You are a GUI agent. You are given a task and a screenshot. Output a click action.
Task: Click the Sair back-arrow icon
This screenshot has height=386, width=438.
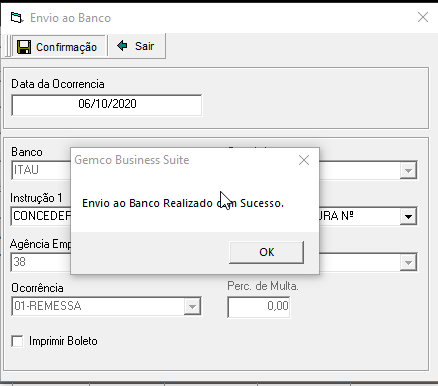(x=122, y=45)
